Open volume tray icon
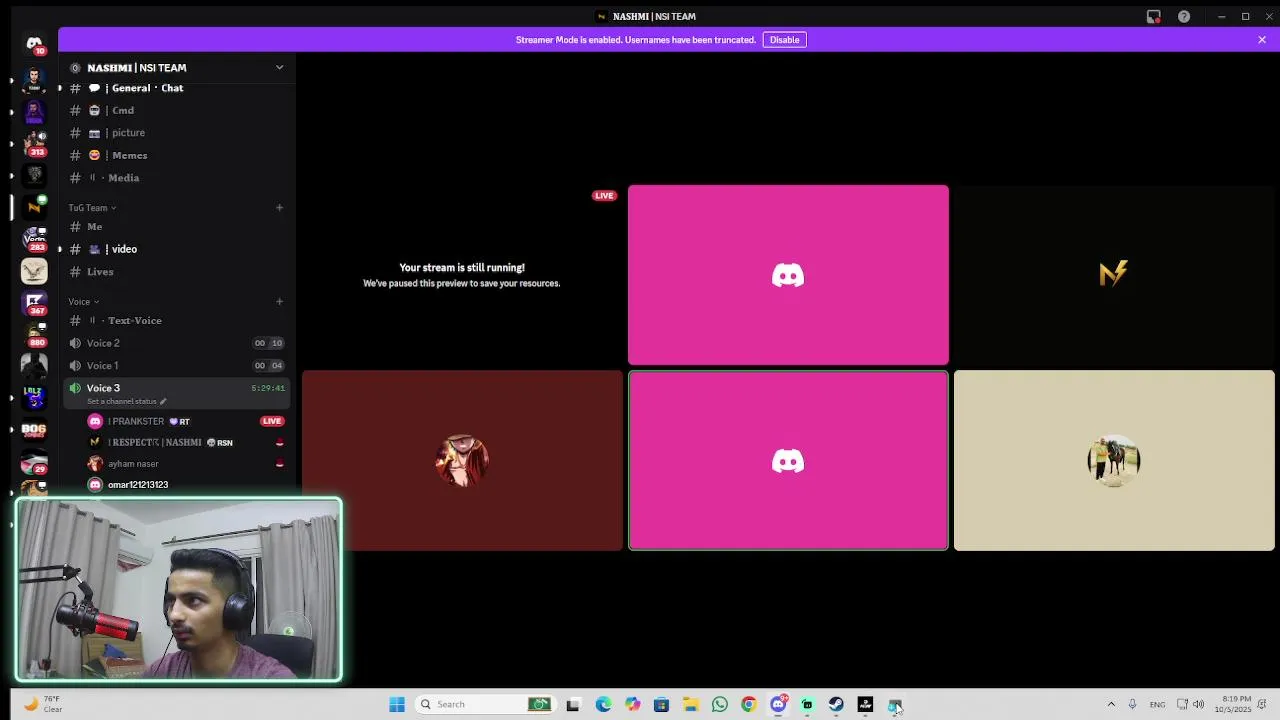This screenshot has height=720, width=1280. point(1198,704)
